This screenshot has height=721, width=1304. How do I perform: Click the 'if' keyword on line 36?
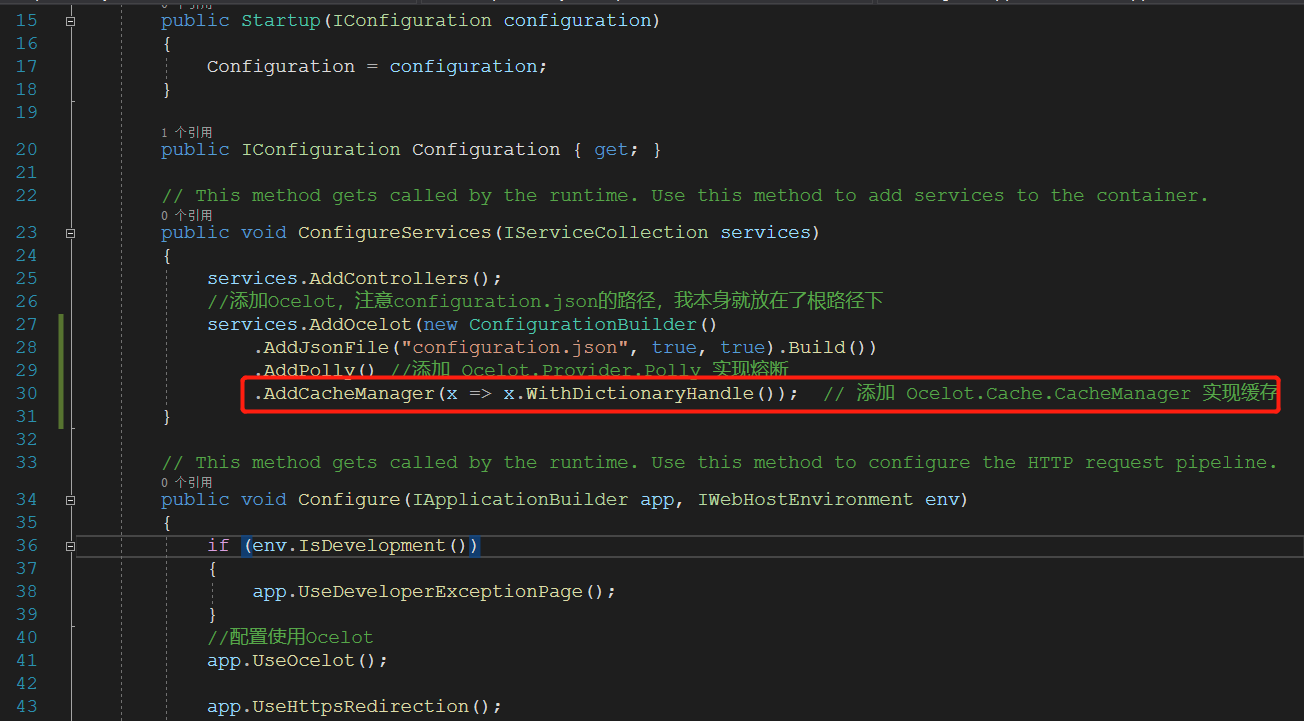(218, 546)
